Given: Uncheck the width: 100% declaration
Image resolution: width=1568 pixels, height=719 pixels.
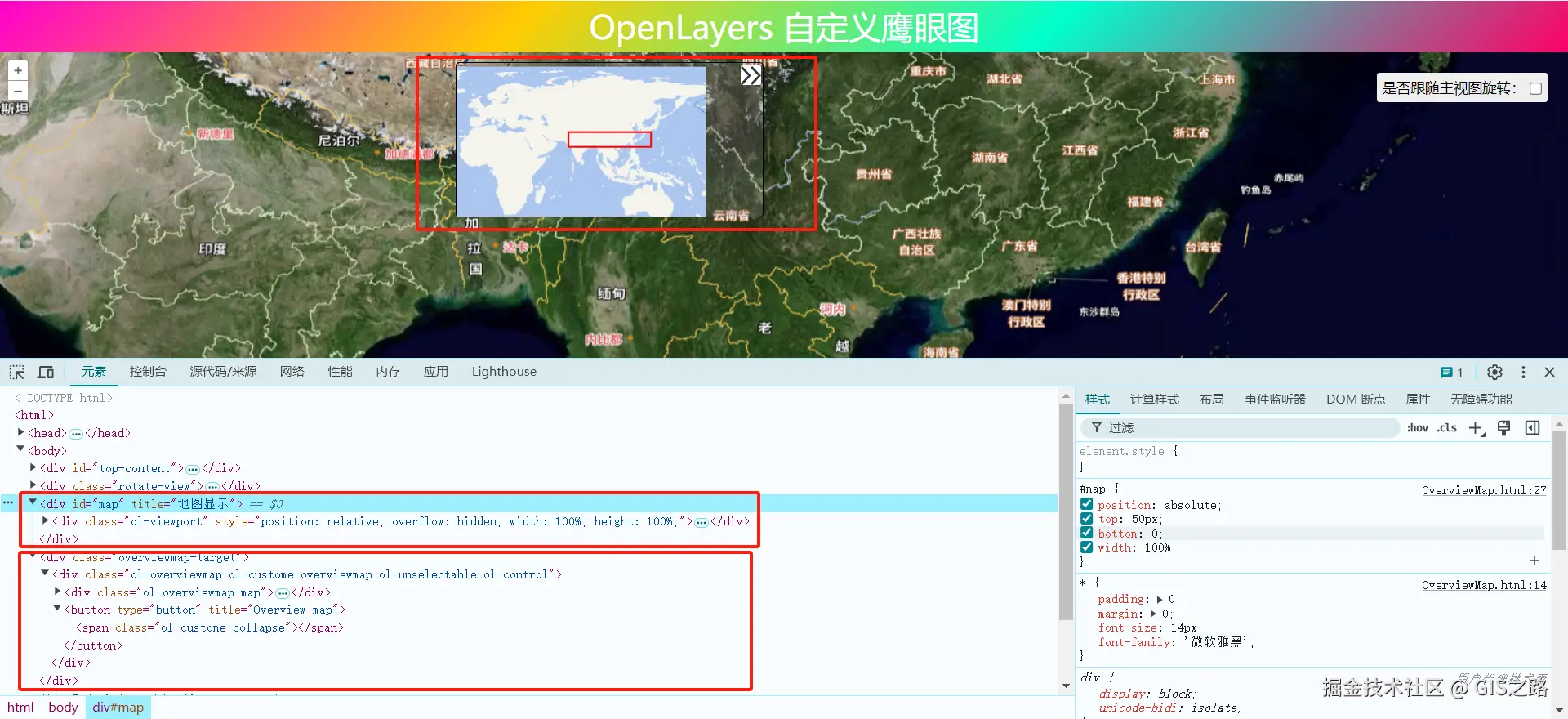Looking at the screenshot, I should 1087,547.
